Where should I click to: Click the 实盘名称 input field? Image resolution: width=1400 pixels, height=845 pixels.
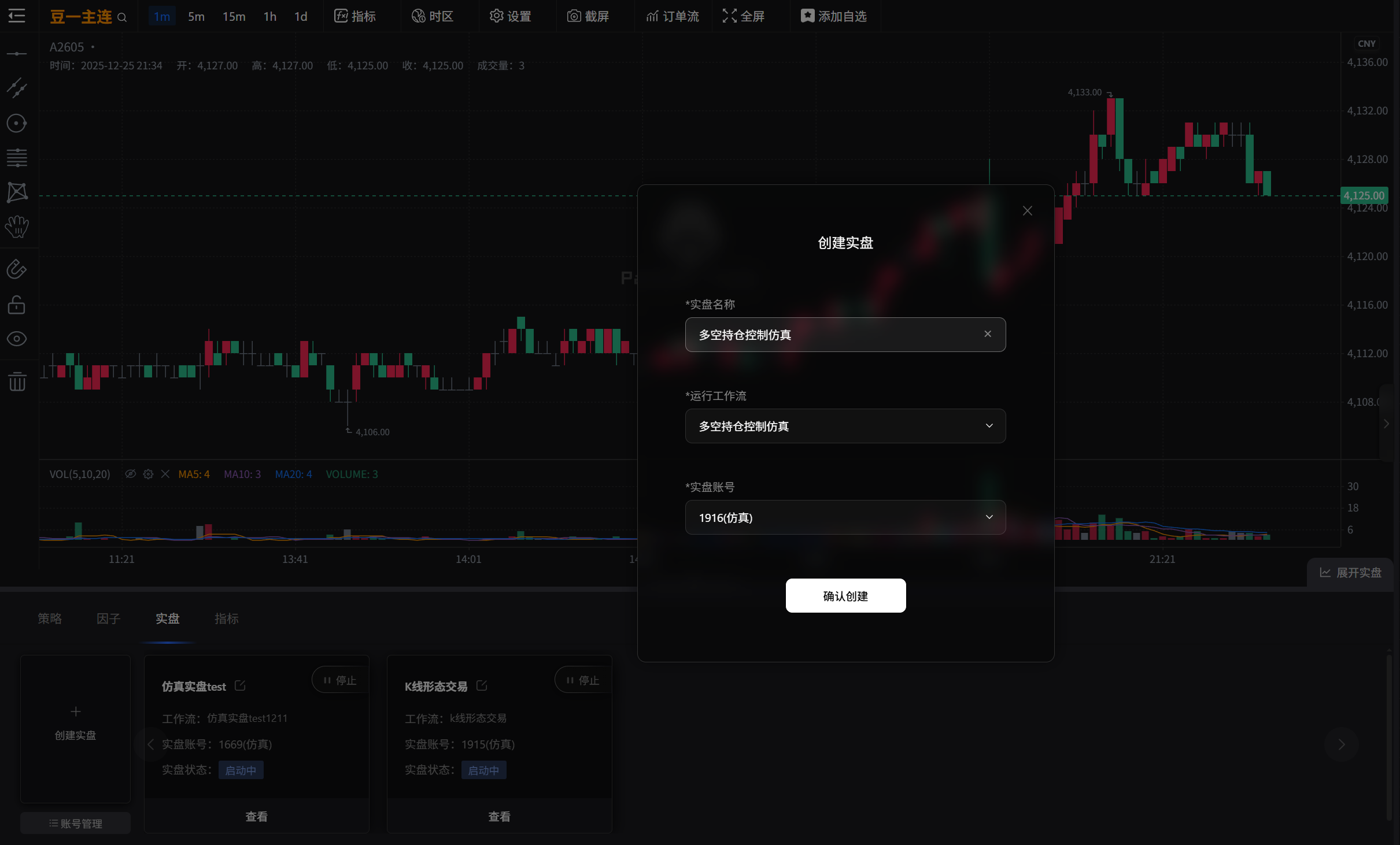[845, 335]
